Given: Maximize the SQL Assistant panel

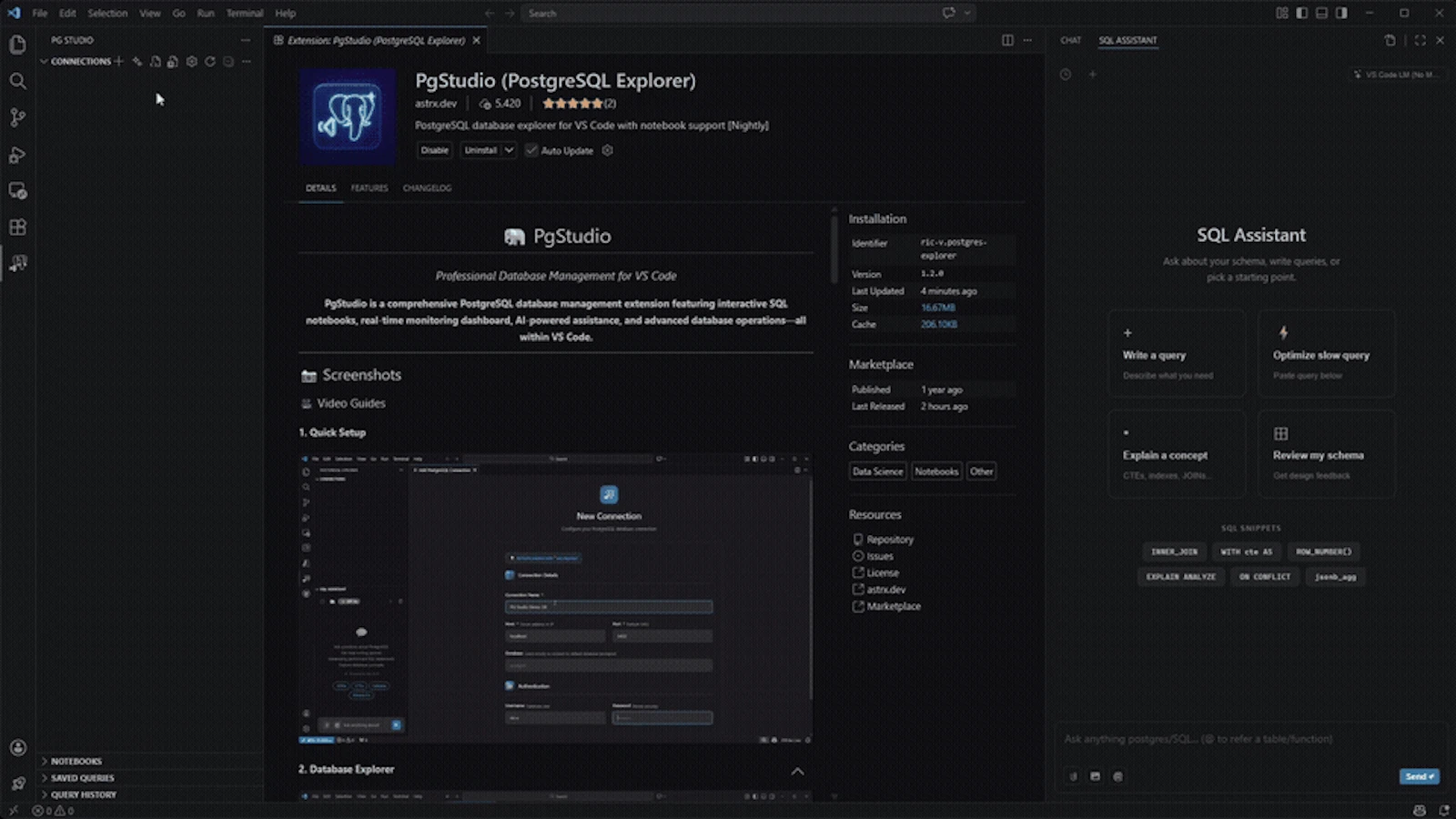Looking at the screenshot, I should coord(1420,40).
